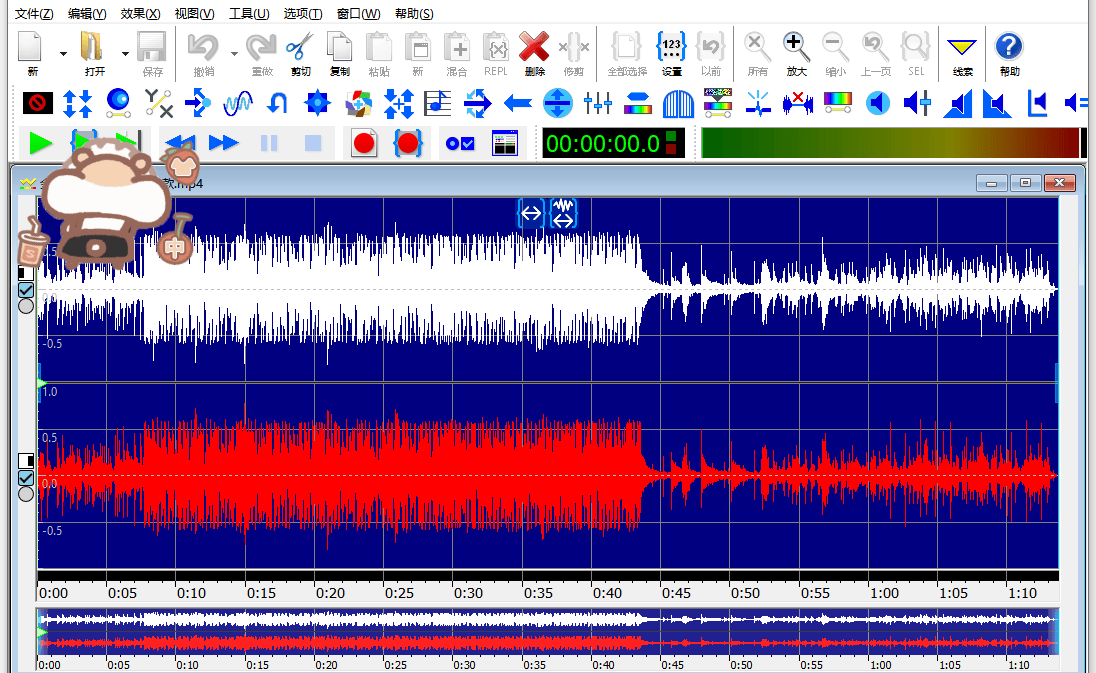Open control properties (dot and checkmark icon)
Image resolution: width=1096 pixels, height=673 pixels.
(460, 143)
